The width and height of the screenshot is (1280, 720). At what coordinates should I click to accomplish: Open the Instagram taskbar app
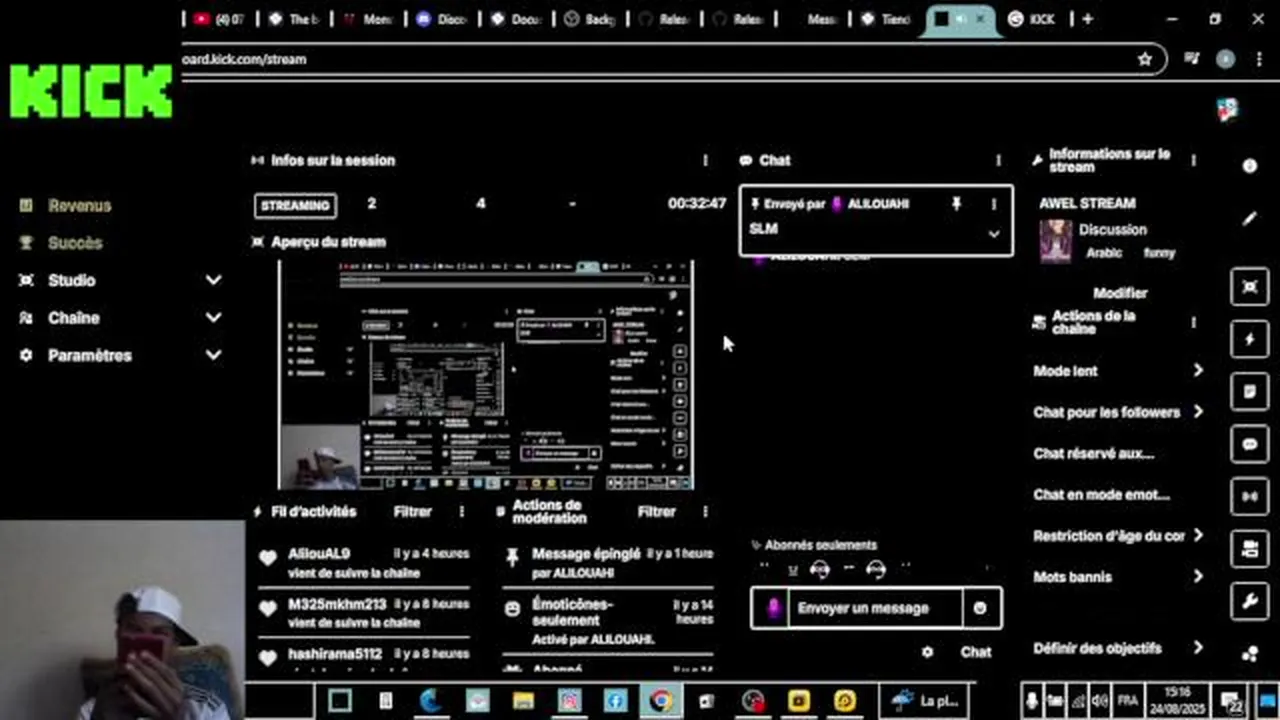point(569,701)
